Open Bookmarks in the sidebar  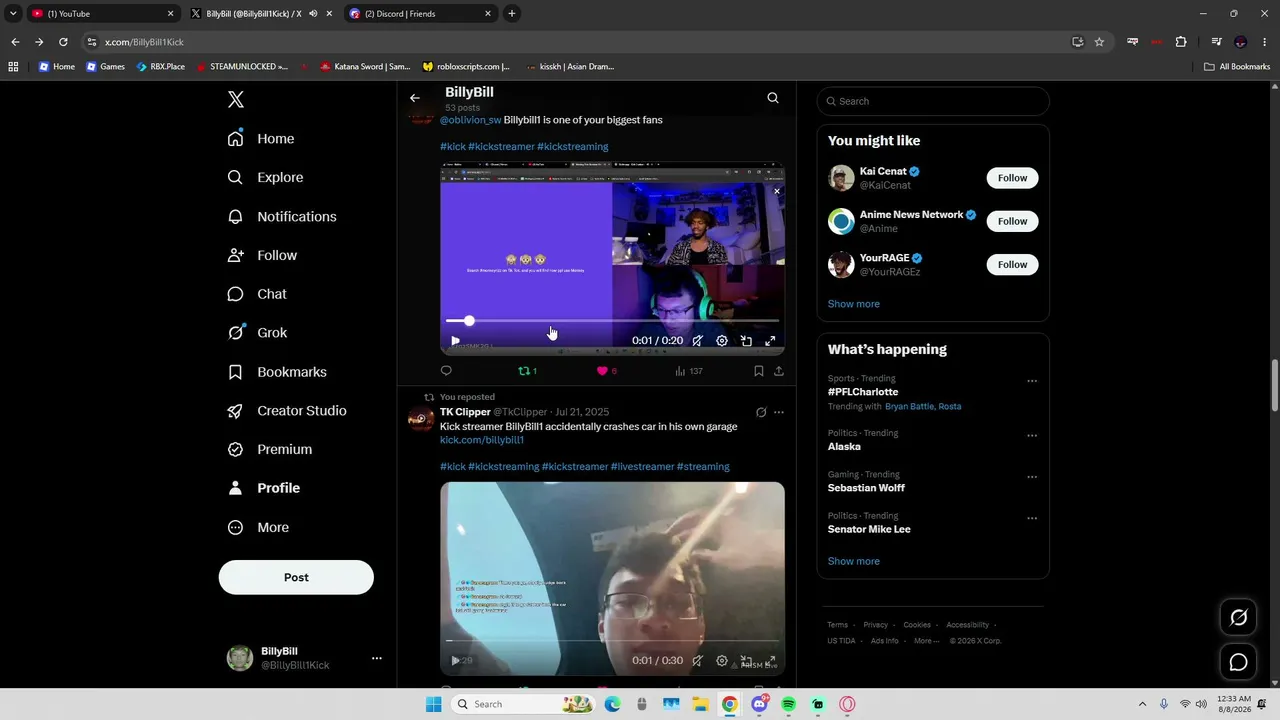pos(277,372)
